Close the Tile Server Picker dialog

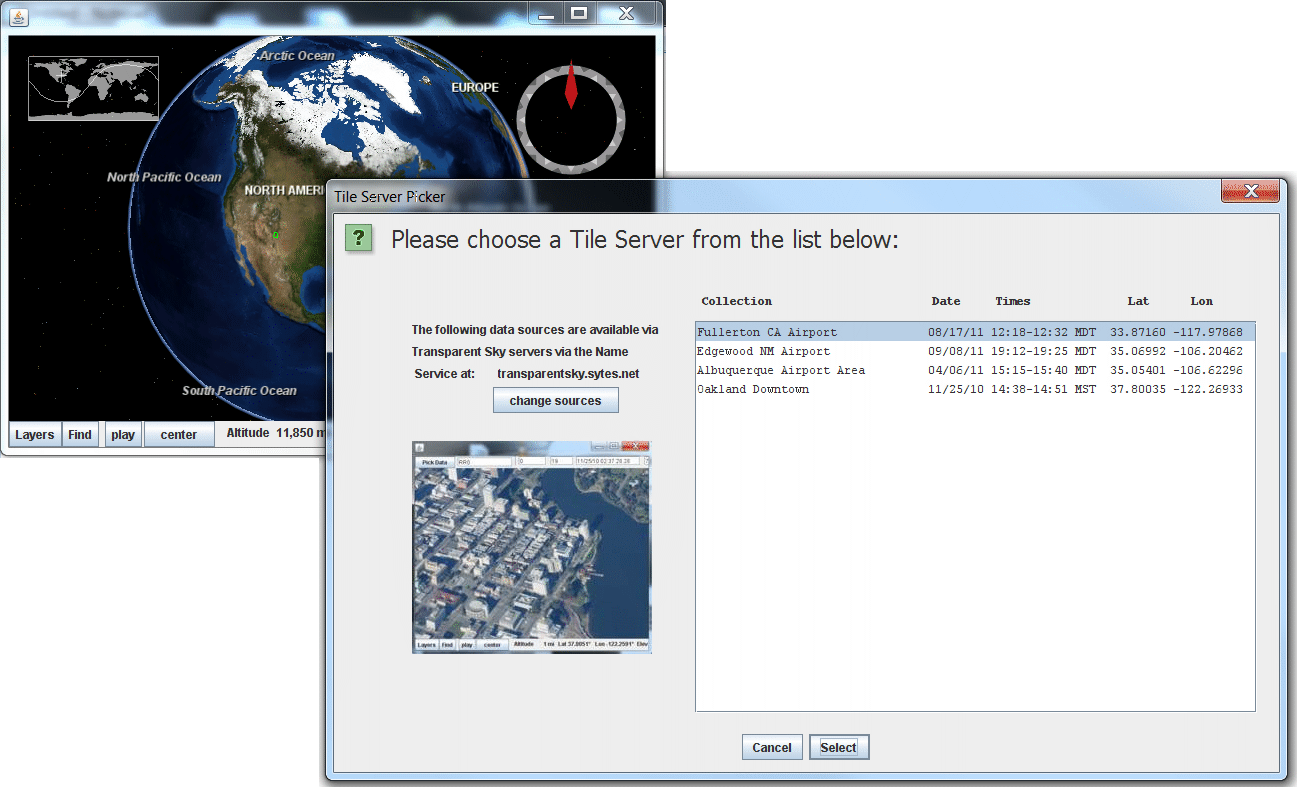tap(1249, 191)
